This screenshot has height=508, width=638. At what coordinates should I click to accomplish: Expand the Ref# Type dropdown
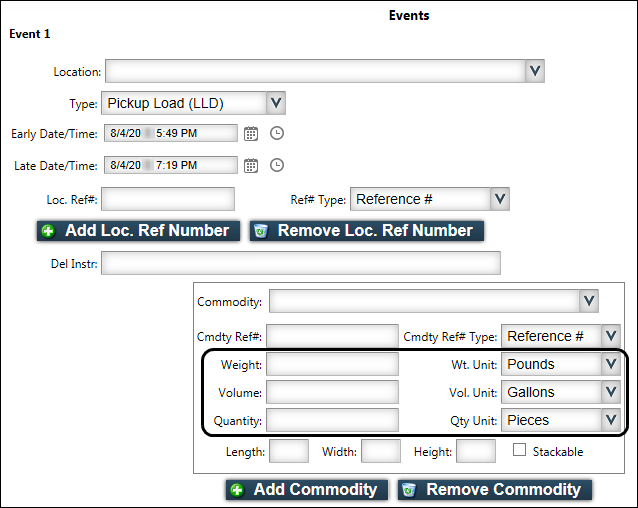coord(500,199)
